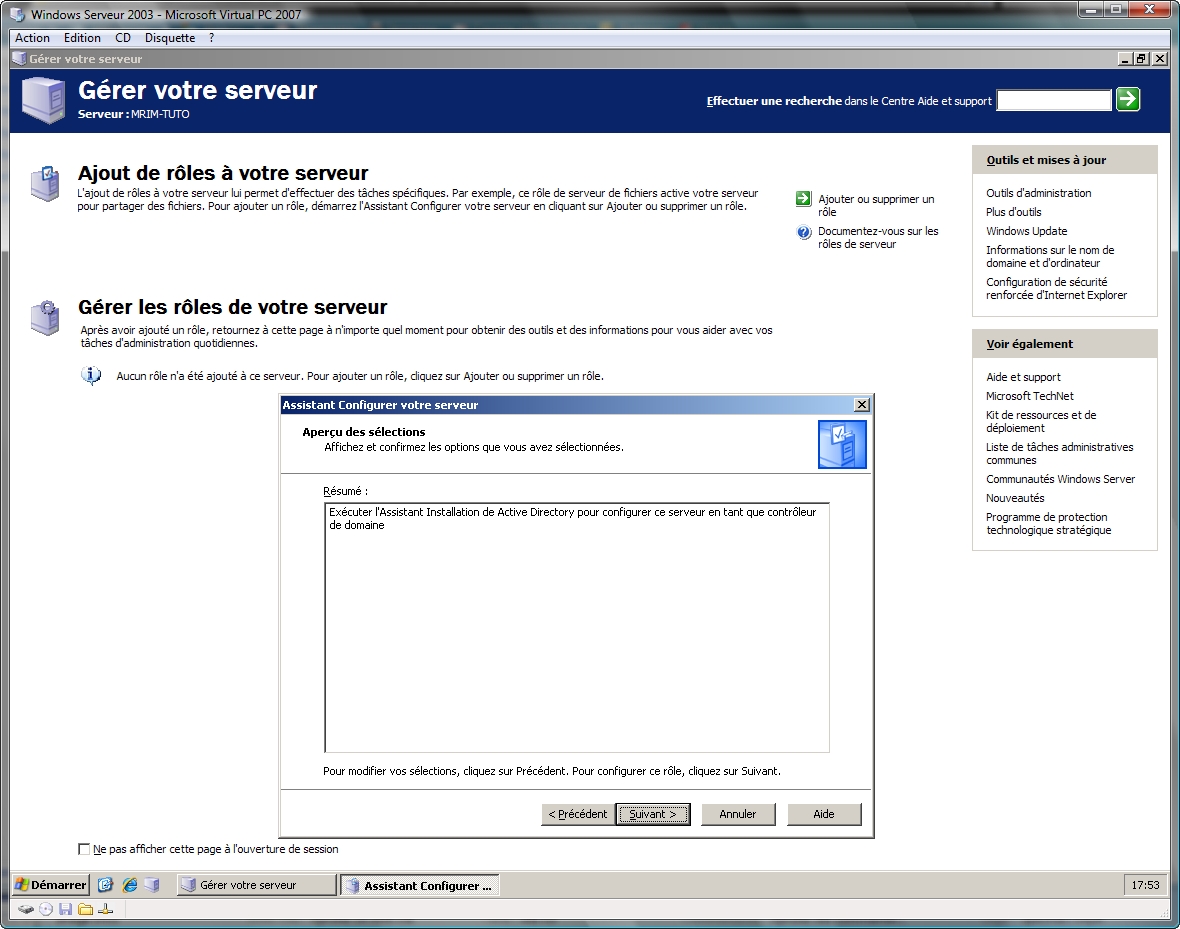Click Ajouter ou supprimer un rôle link
Image resolution: width=1180 pixels, height=929 pixels.
(876, 206)
